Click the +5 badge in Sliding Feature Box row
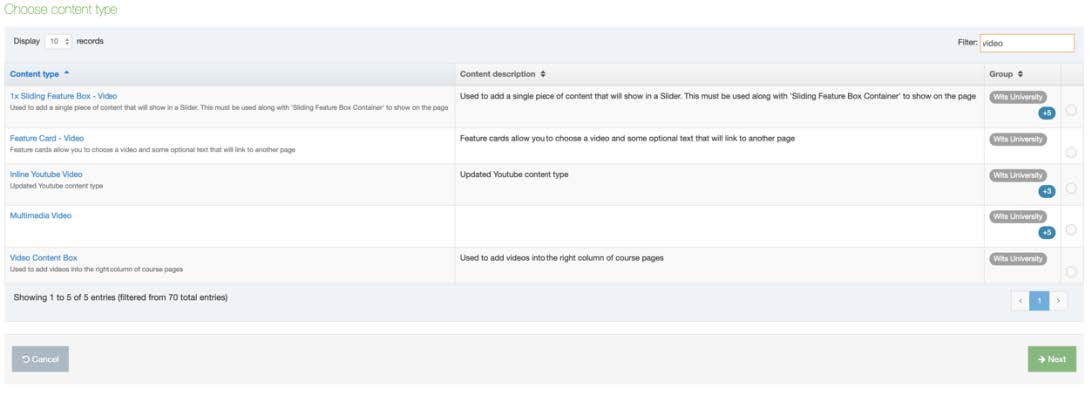Image resolution: width=1092 pixels, height=396 pixels. click(1047, 113)
